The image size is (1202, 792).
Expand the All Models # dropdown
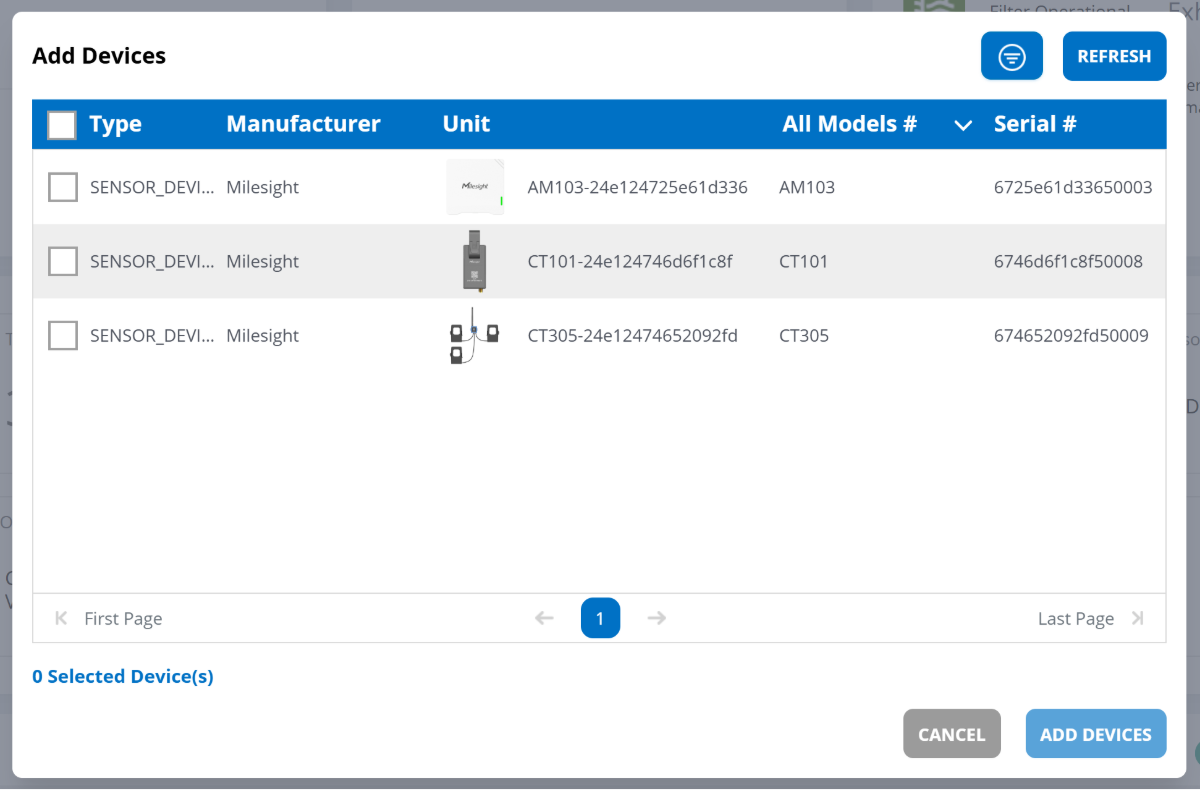click(x=963, y=125)
